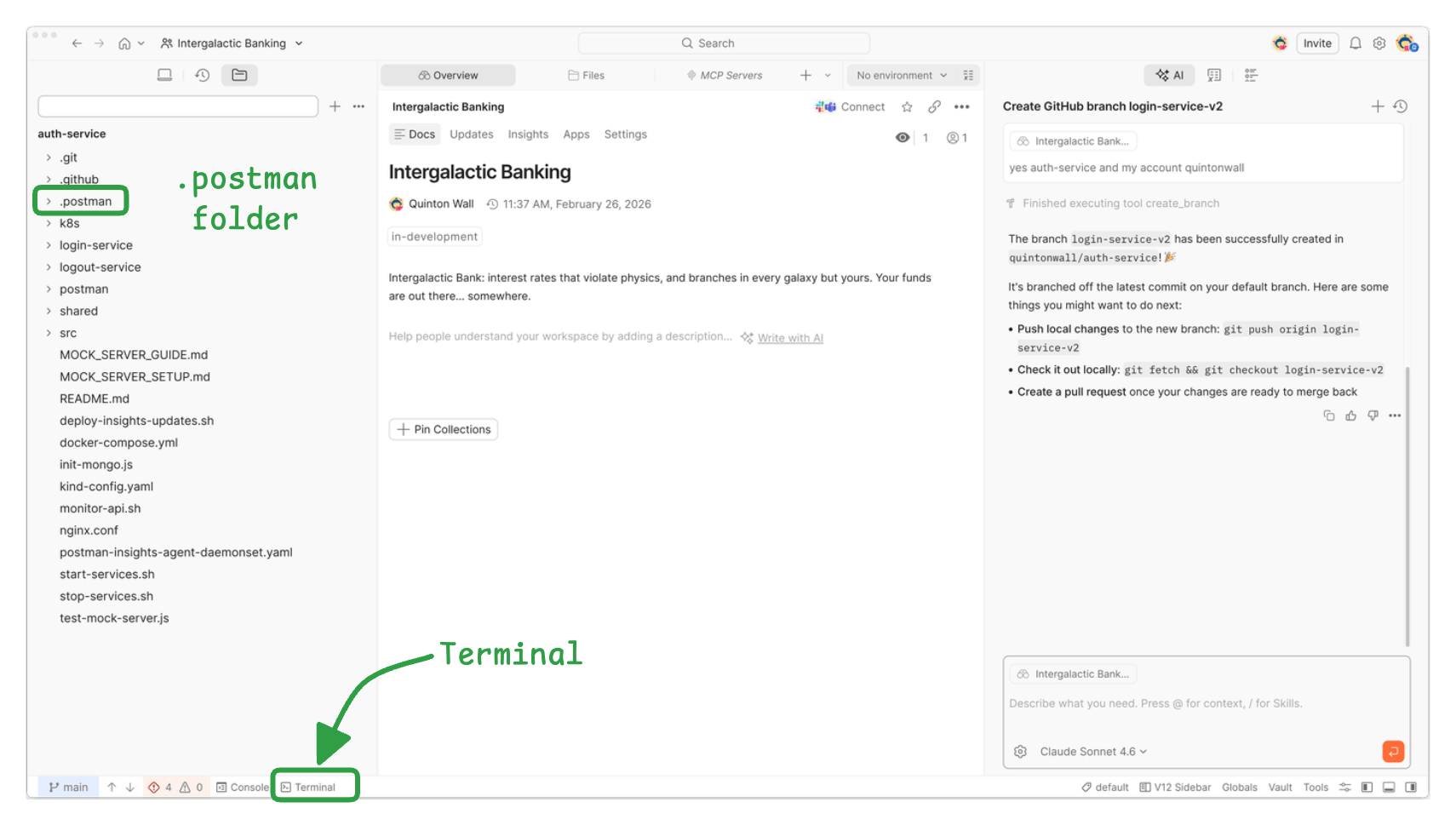Open the new tab options chevron

tap(828, 75)
